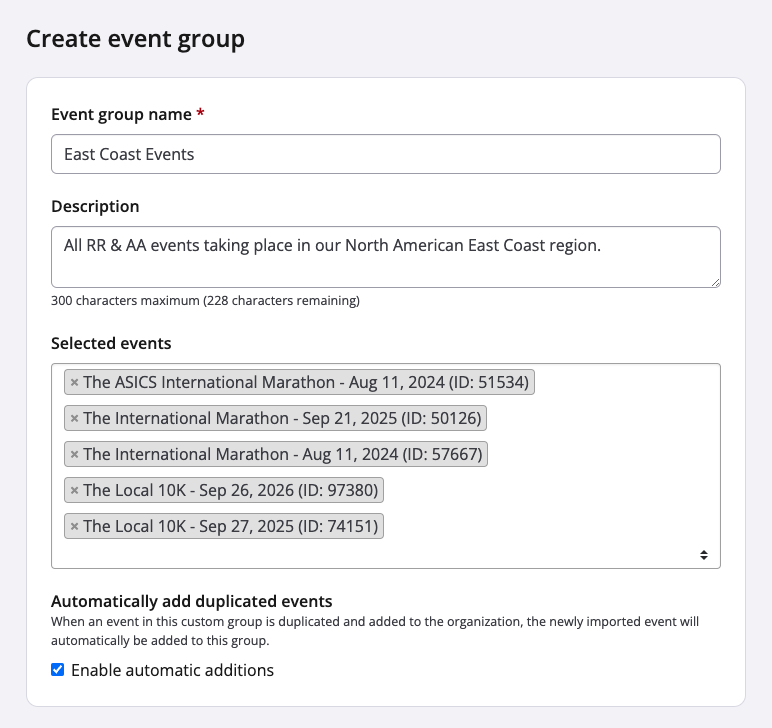This screenshot has width=772, height=728.
Task: Click The Local 10K Sep 27, 2025 label
Action: [x=232, y=526]
